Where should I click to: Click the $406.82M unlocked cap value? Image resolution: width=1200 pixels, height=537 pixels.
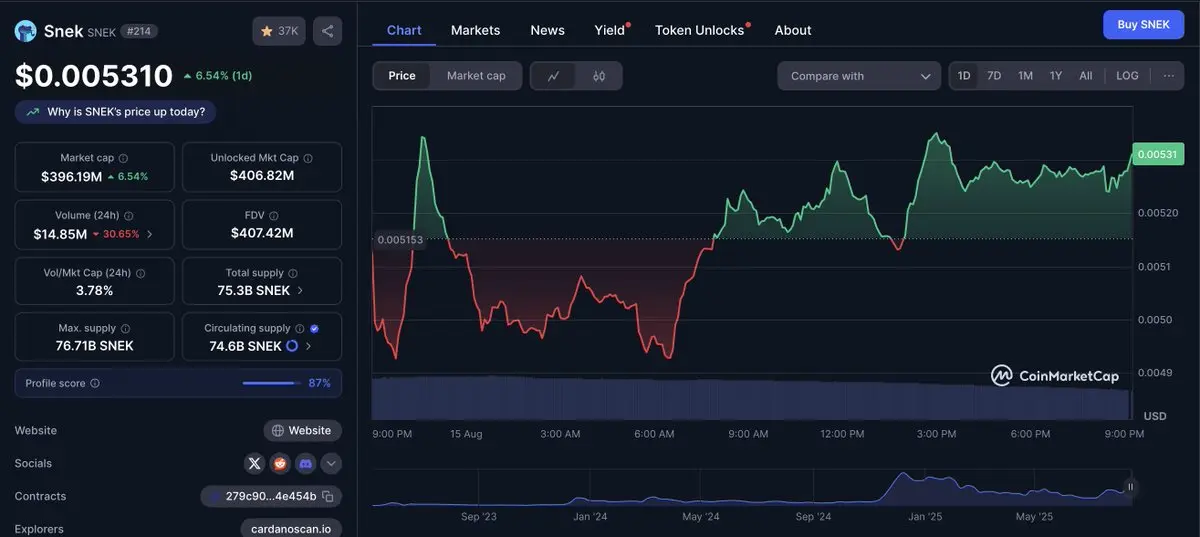[x=262, y=176]
